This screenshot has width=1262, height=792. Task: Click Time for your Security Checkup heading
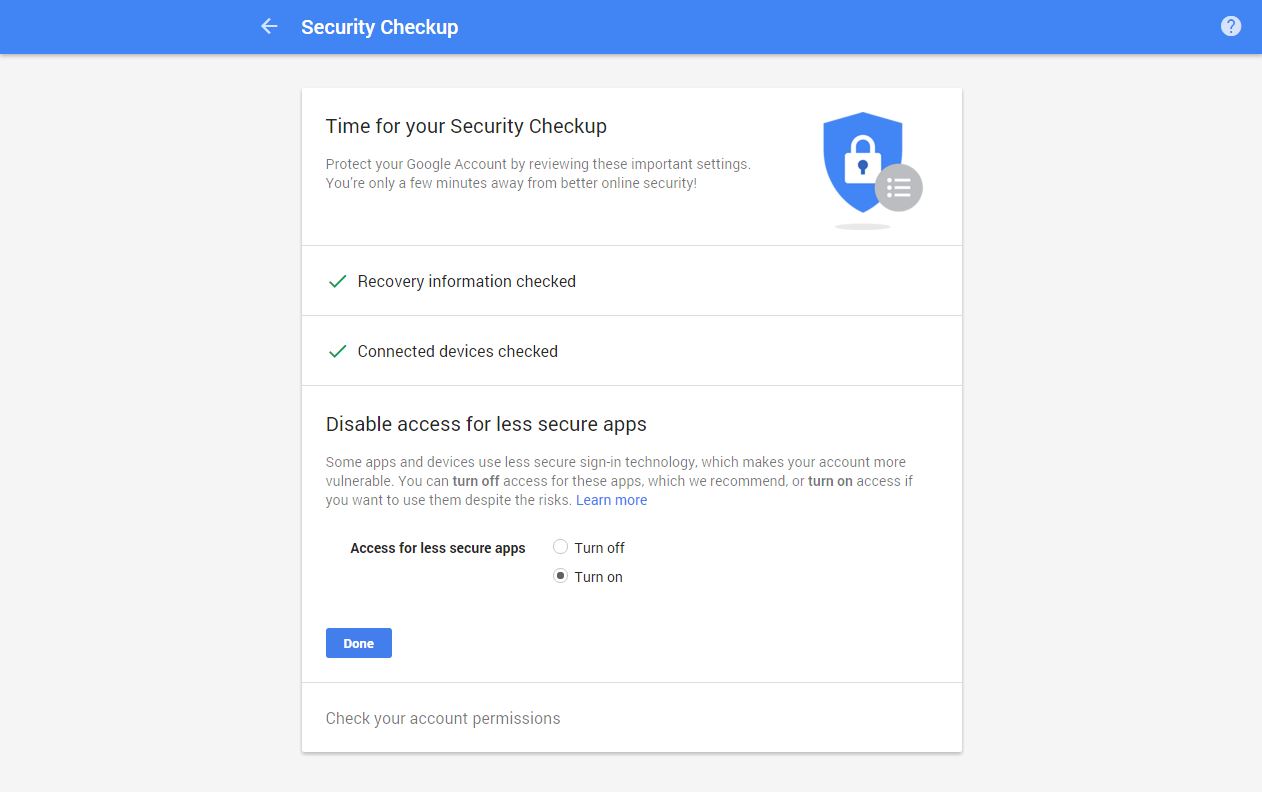click(466, 126)
